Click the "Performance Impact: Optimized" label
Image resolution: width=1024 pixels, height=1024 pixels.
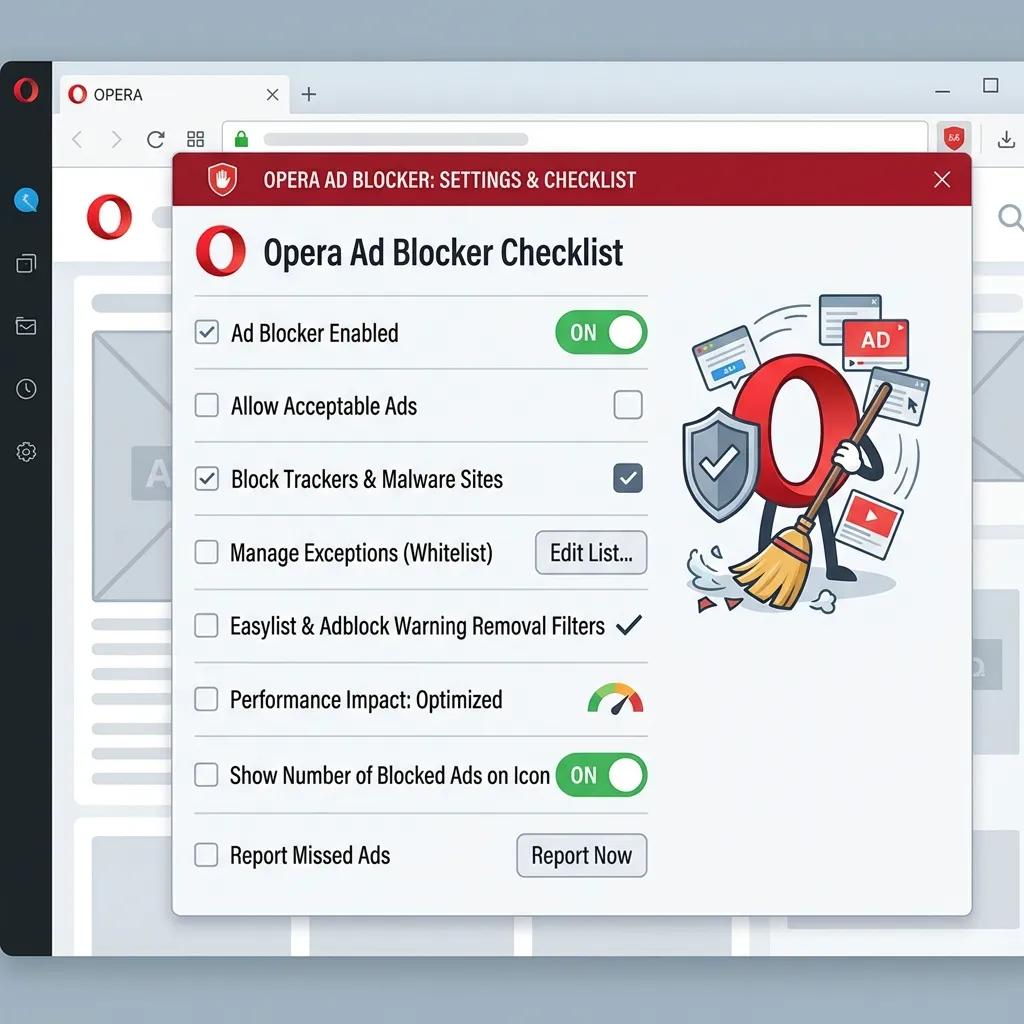[x=366, y=699]
